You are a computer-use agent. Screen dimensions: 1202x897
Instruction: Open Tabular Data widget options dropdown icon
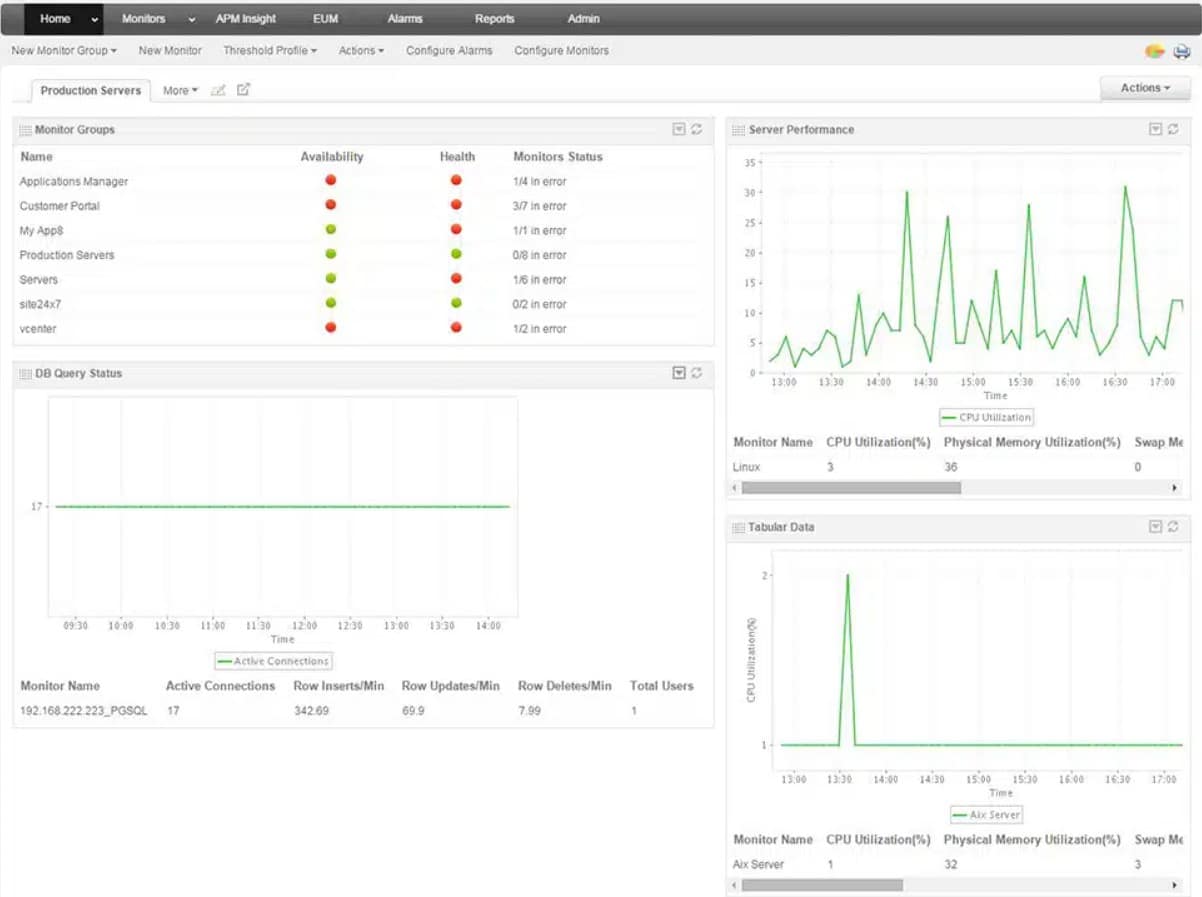coord(1155,527)
